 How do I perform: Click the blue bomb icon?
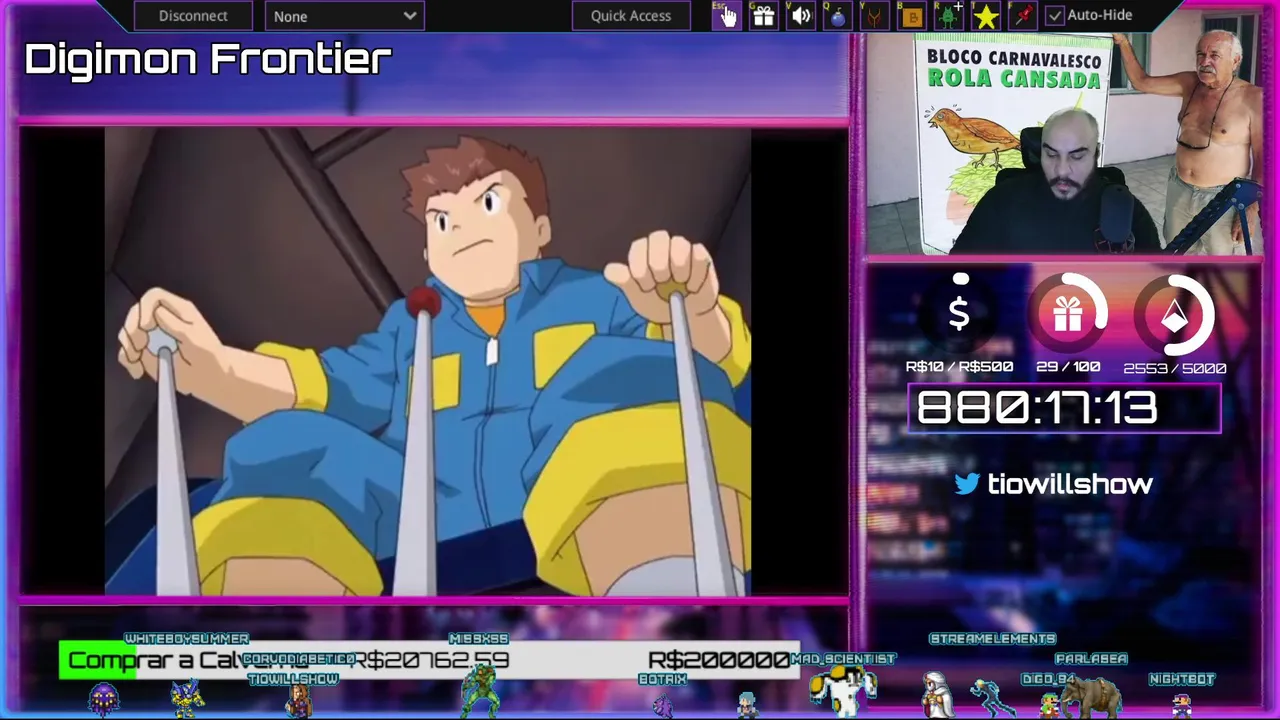click(x=837, y=15)
